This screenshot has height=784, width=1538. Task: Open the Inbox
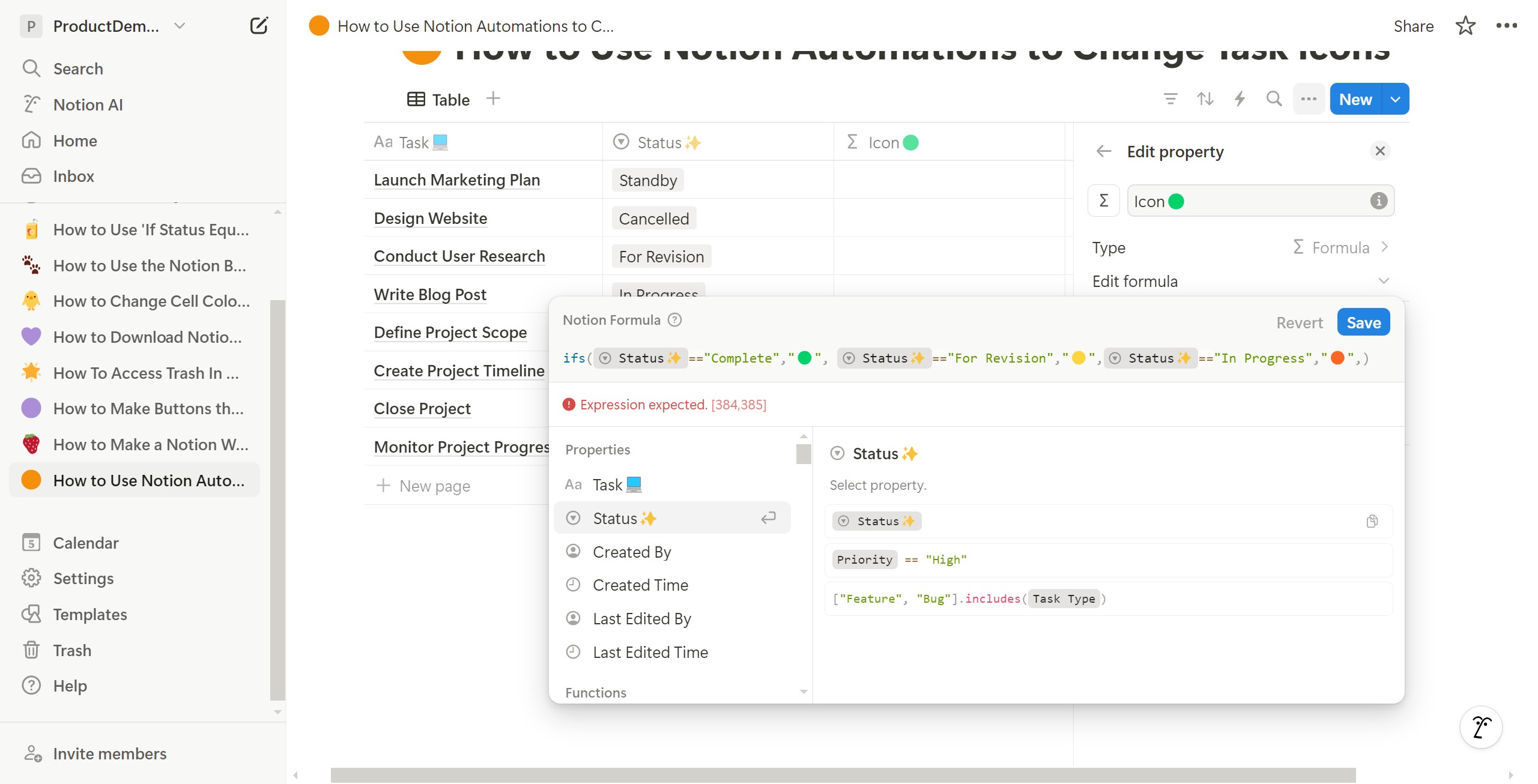click(x=73, y=176)
